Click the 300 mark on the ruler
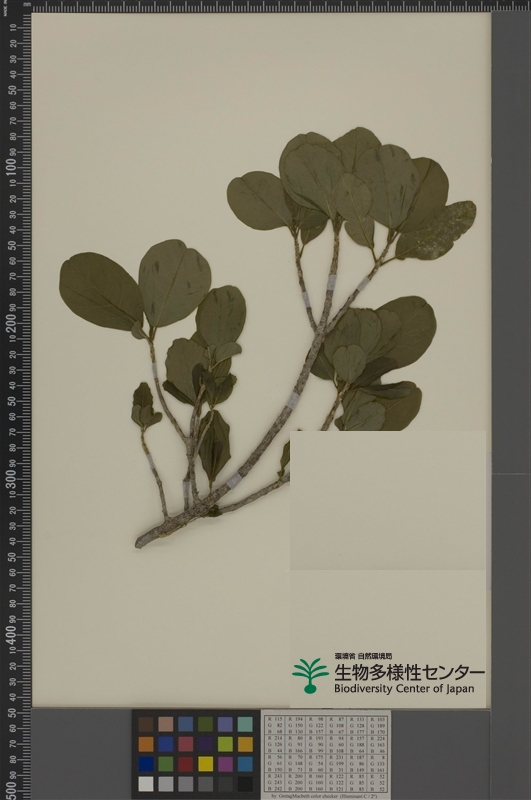The width and height of the screenshot is (531, 800). (x=10, y=479)
